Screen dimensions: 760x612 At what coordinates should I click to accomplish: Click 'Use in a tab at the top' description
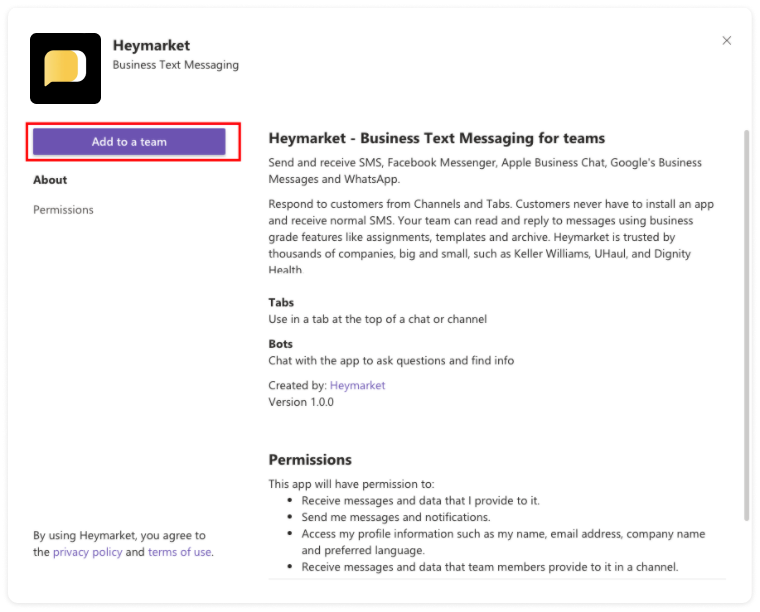tap(378, 319)
